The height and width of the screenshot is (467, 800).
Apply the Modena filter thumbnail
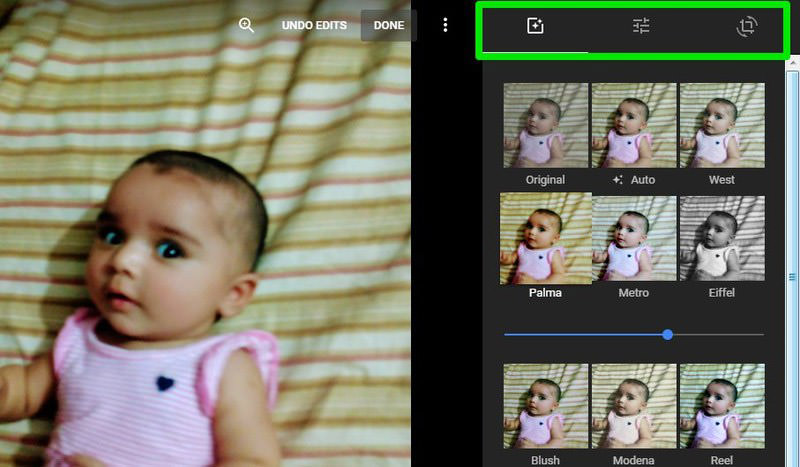click(x=634, y=406)
